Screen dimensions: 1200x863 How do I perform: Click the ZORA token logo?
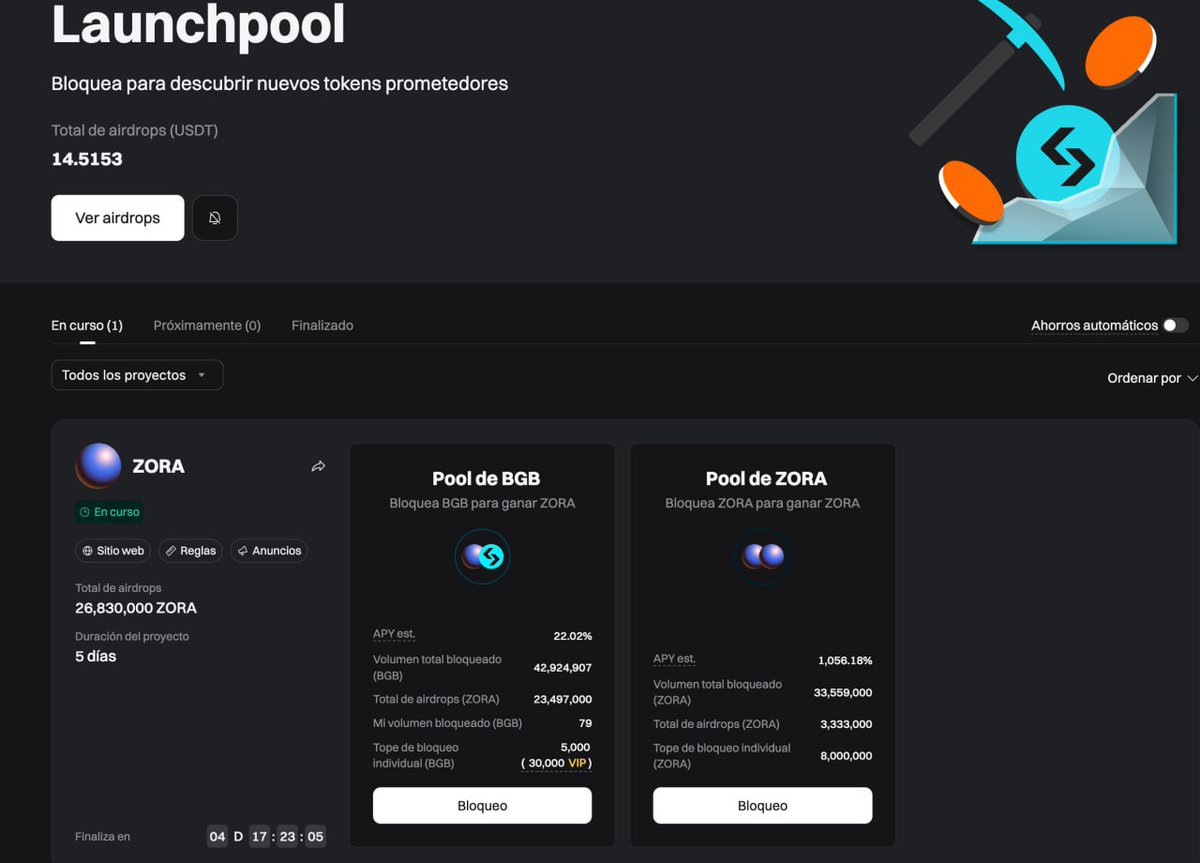[98, 466]
